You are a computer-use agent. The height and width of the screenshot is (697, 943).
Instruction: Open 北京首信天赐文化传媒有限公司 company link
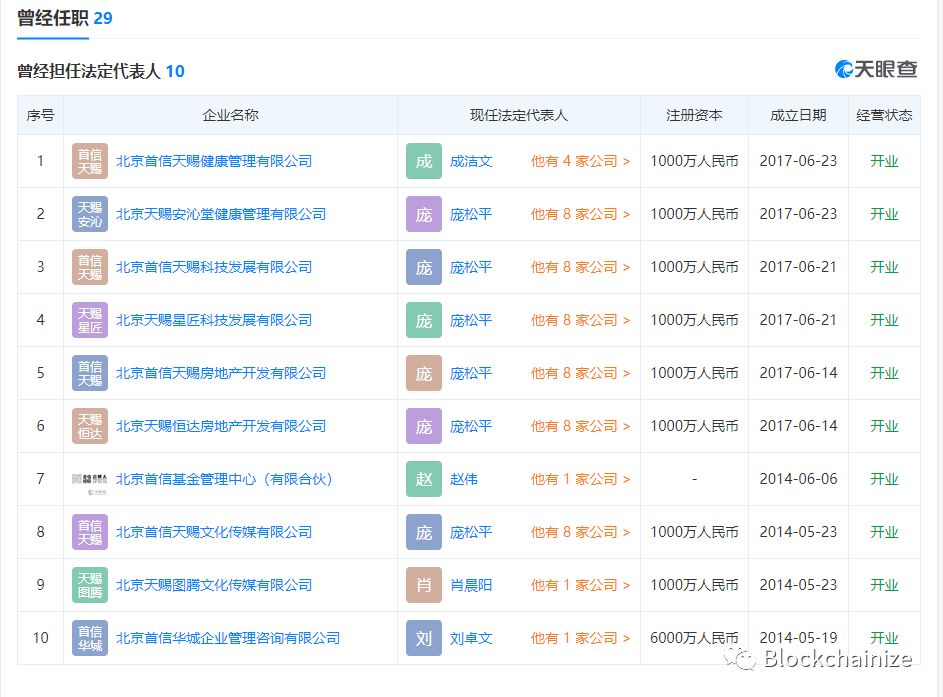click(x=214, y=532)
